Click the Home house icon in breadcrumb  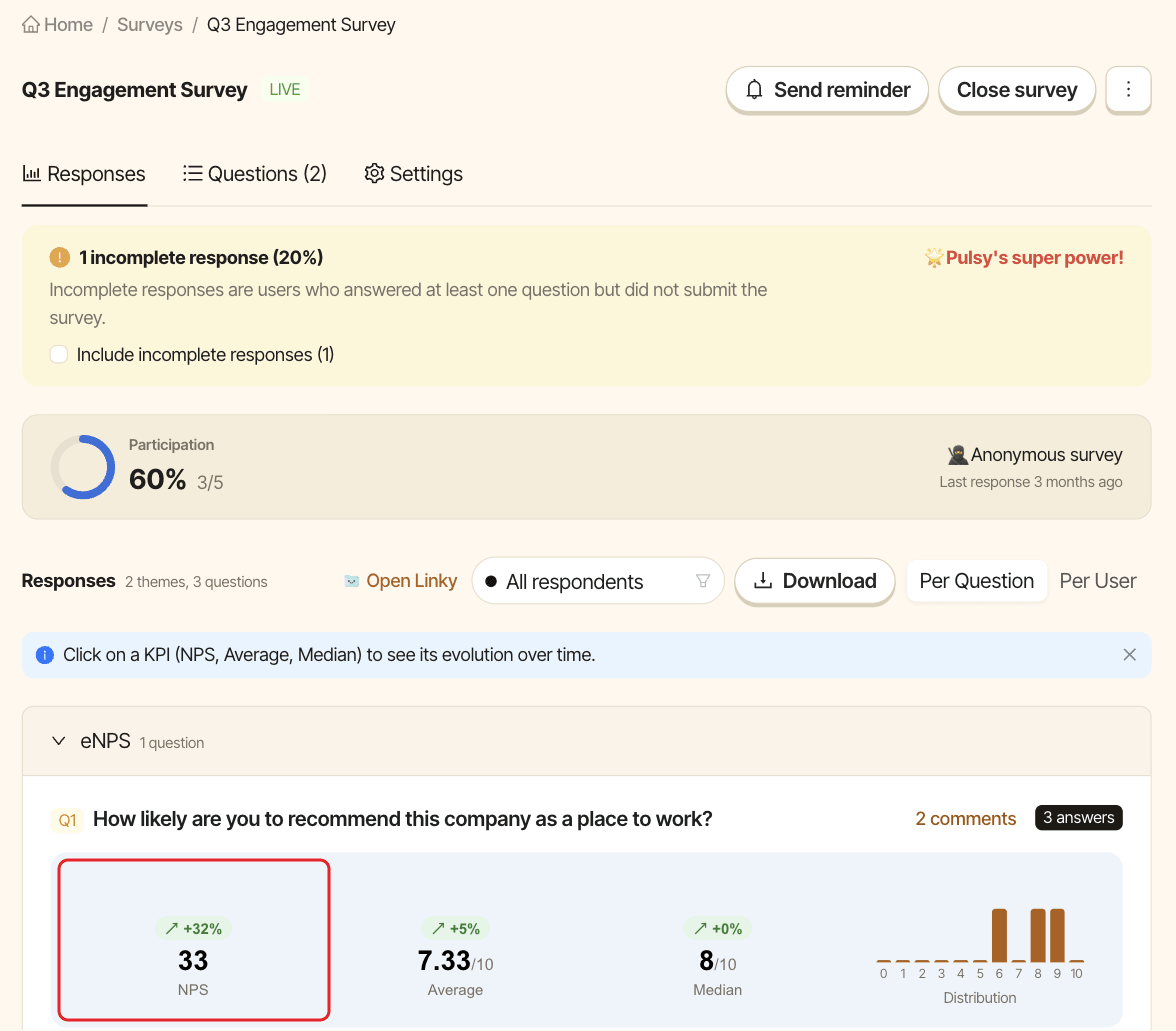point(31,25)
